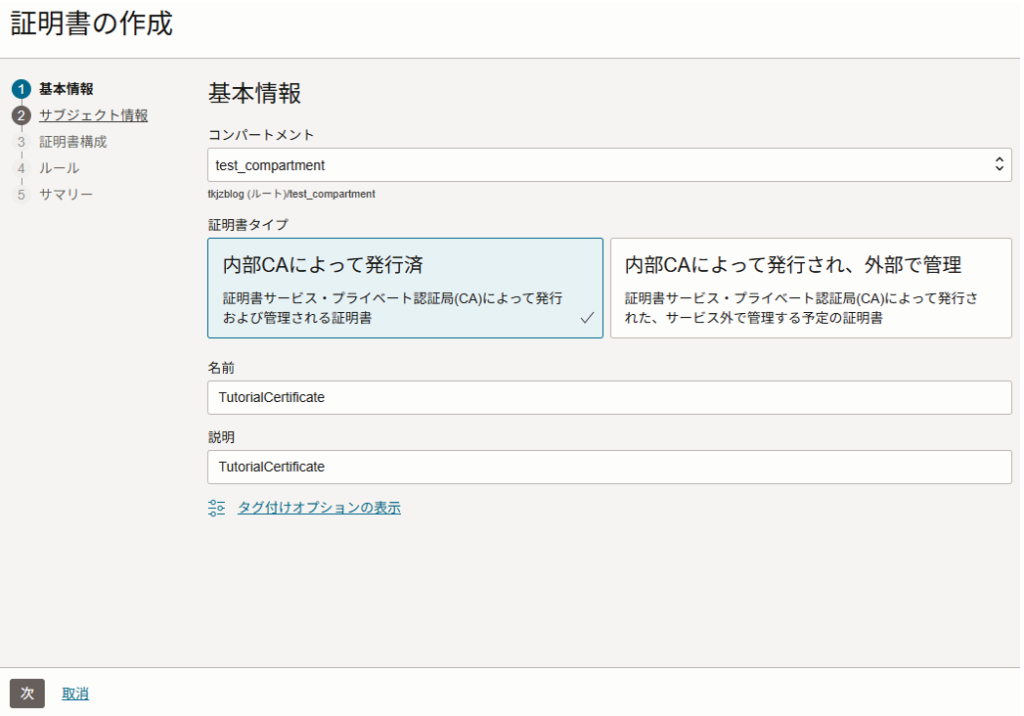
Task: Click the 次 button
Action: point(27,693)
